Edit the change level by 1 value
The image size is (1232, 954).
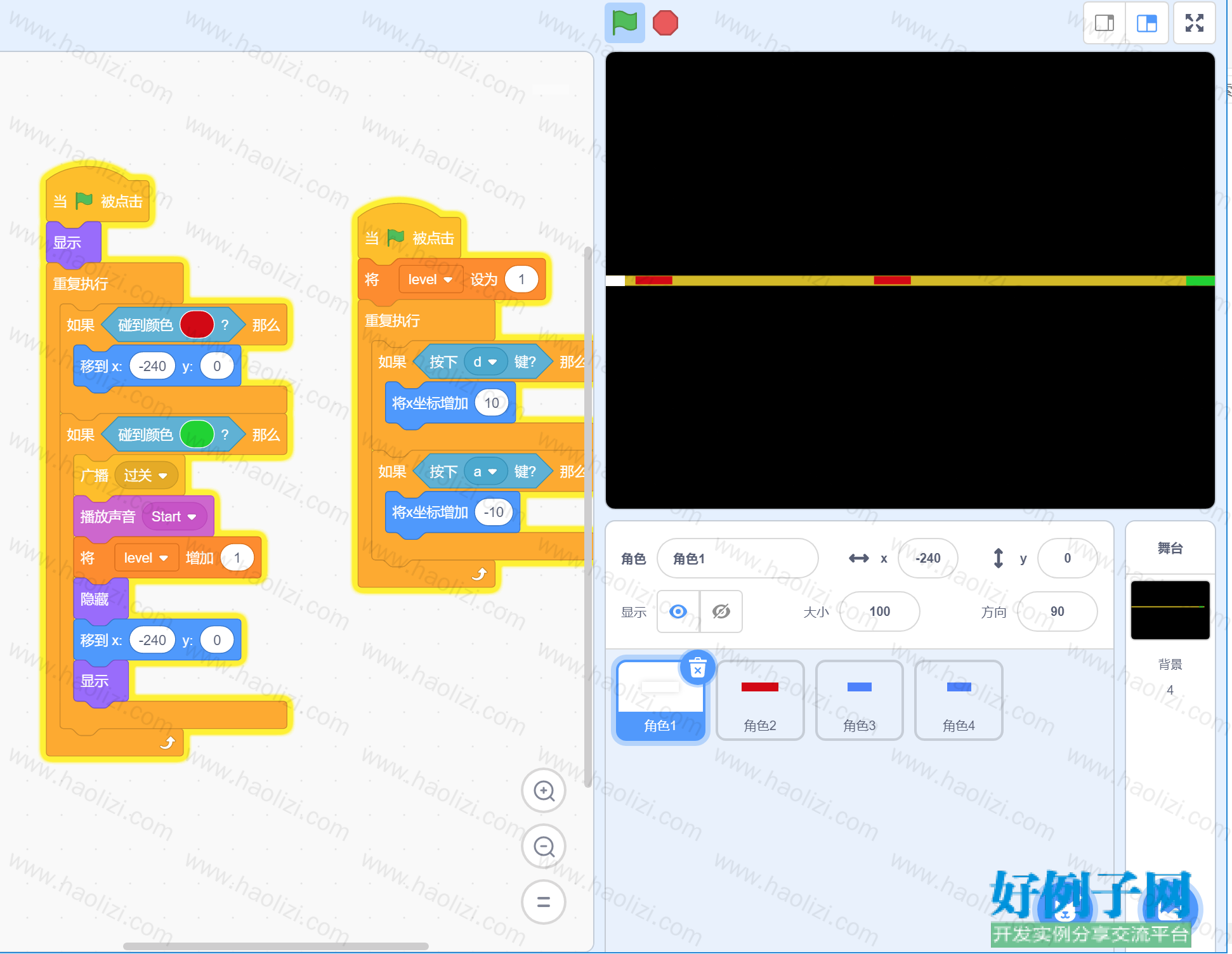pyautogui.click(x=237, y=558)
